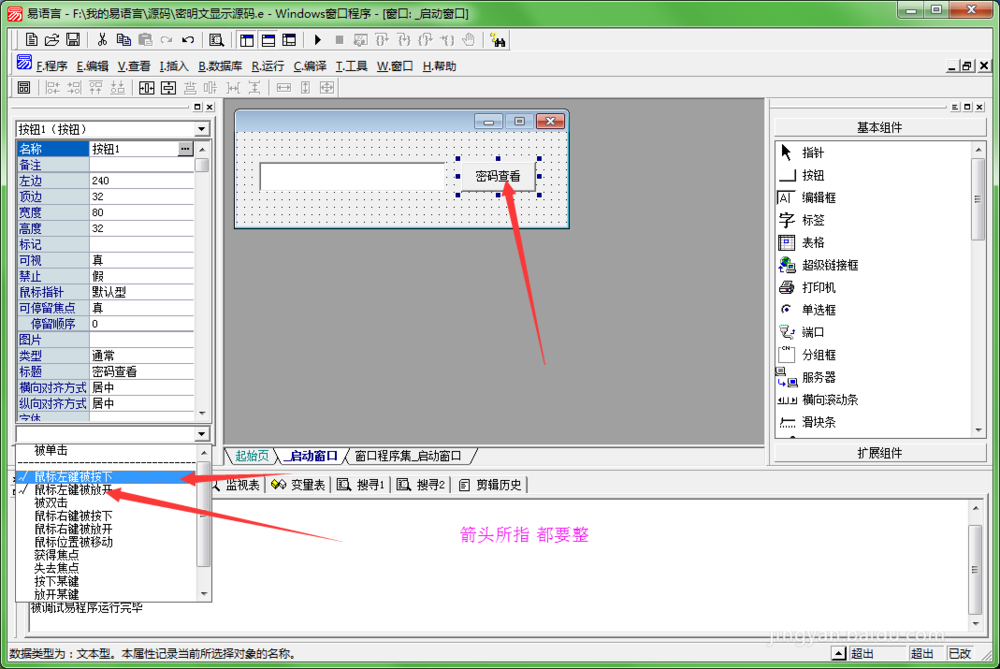Viewport: 1000px width, 669px height.
Task: Select the 打印机 printer component
Action: point(818,288)
